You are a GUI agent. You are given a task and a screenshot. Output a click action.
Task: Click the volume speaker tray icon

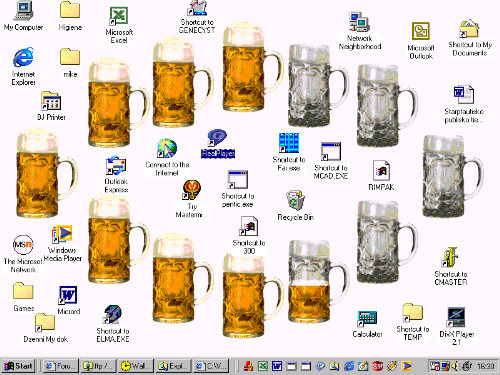click(x=454, y=366)
